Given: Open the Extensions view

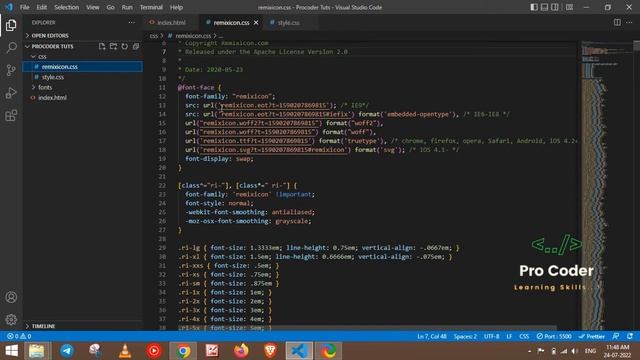Looking at the screenshot, I should pyautogui.click(x=11, y=116).
